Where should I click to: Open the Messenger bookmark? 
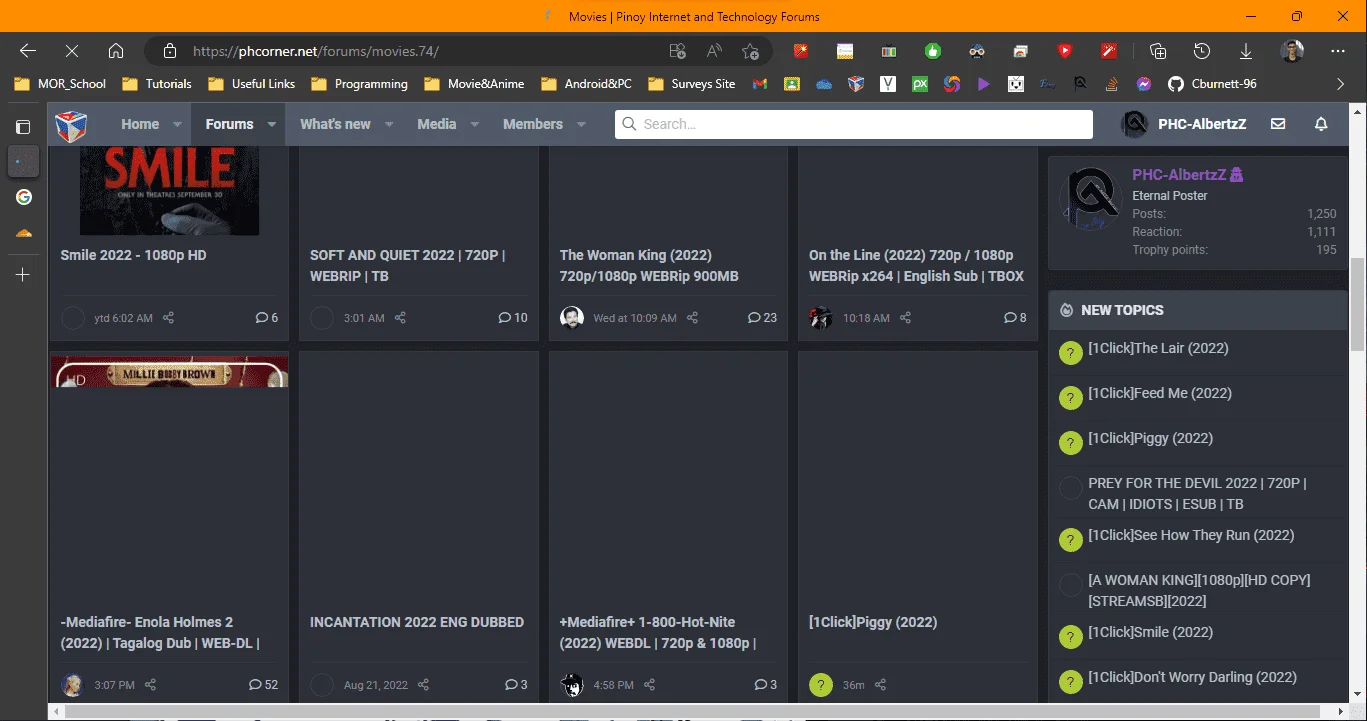click(x=1144, y=84)
